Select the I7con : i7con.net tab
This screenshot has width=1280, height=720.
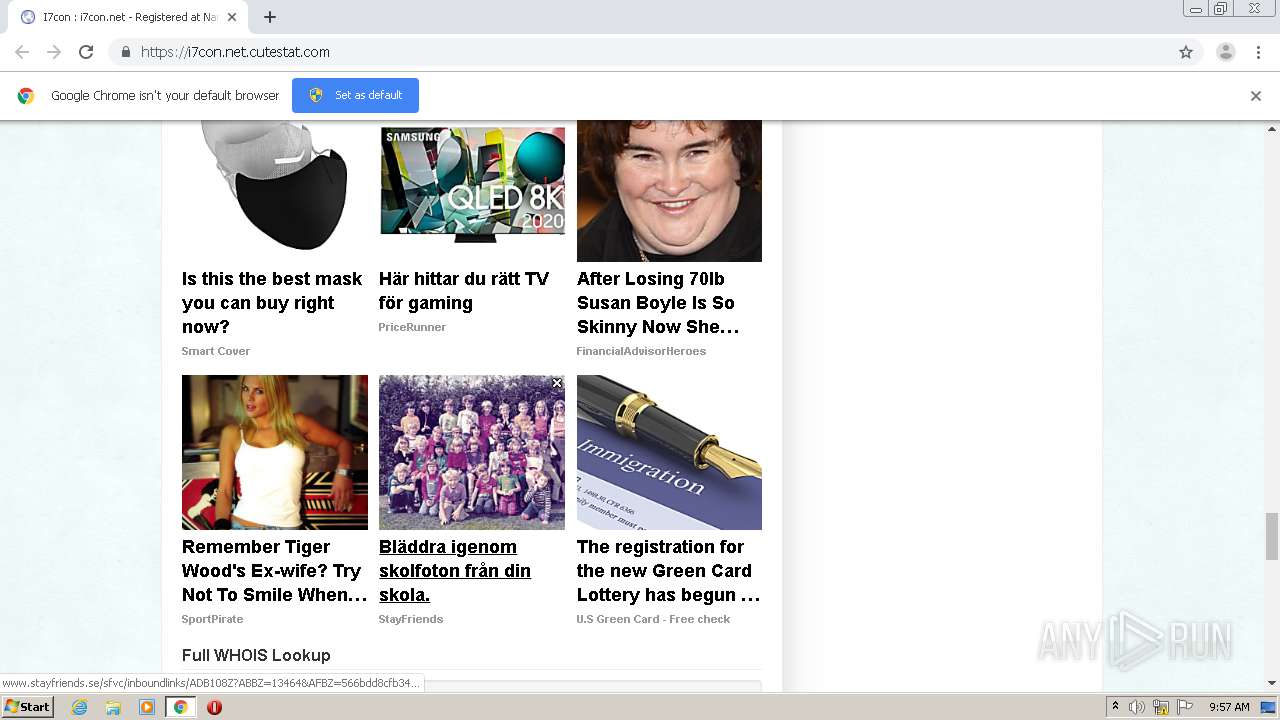130,17
